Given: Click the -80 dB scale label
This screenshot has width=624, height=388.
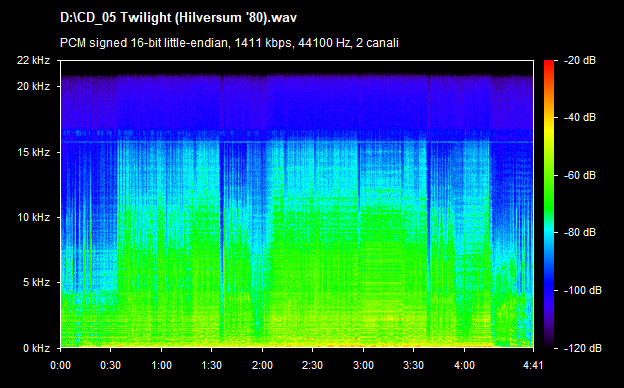Looking at the screenshot, I should pyautogui.click(x=580, y=232).
